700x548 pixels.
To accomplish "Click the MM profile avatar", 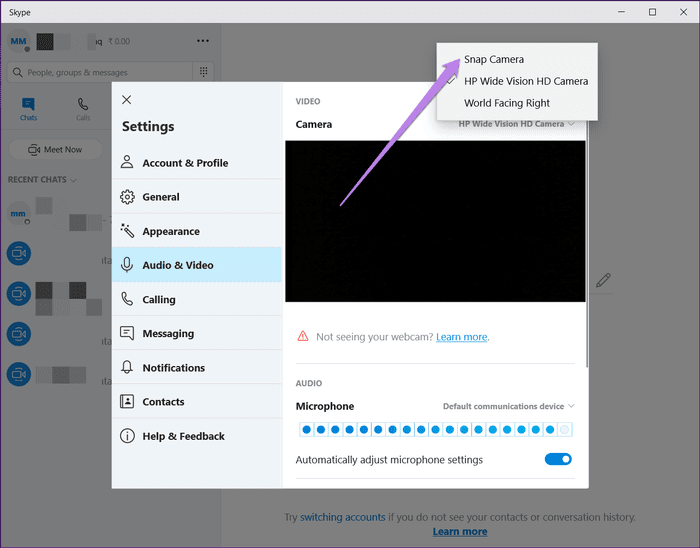I will click(19, 41).
